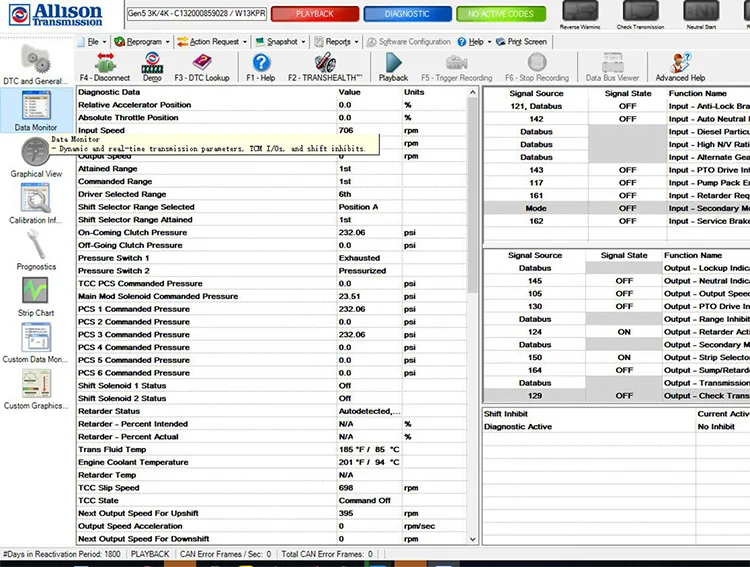Open the Custom Graphics sidebar view

click(x=35, y=389)
